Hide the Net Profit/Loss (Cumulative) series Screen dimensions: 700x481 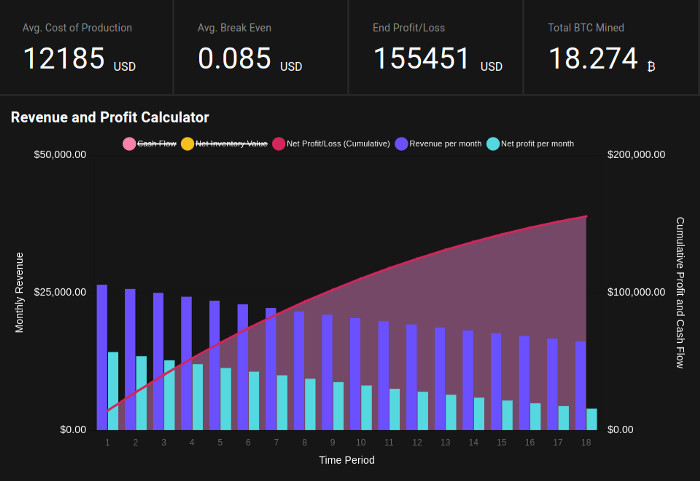[x=331, y=144]
